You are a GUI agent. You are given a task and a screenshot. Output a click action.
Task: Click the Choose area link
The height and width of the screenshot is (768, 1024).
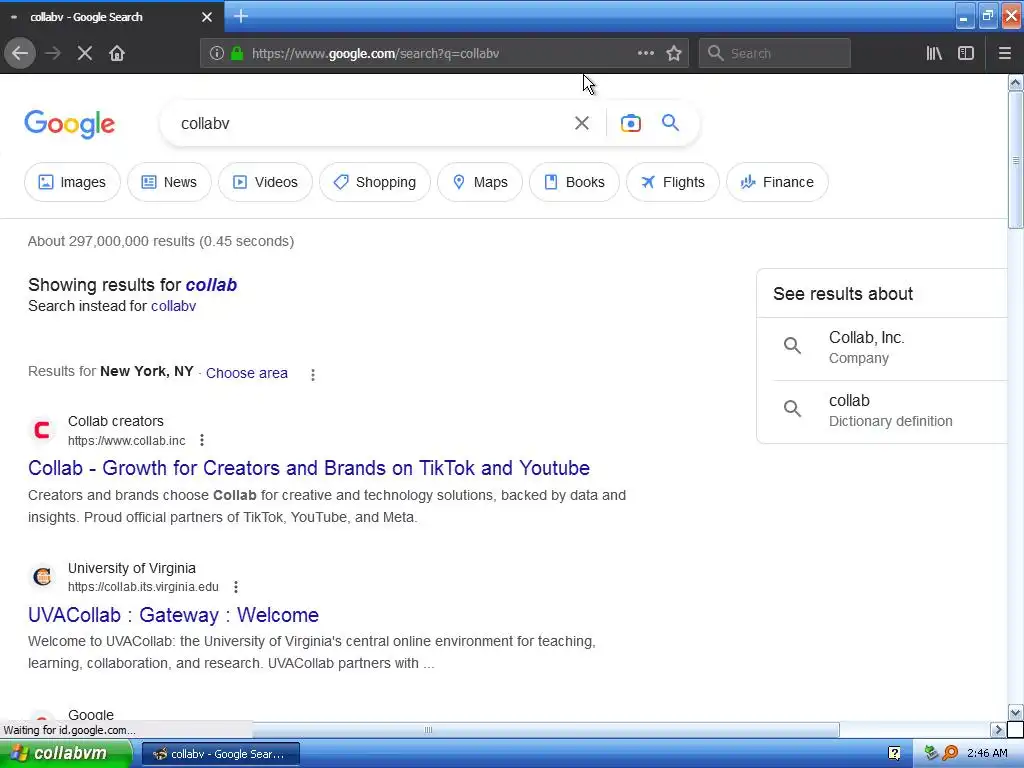pyautogui.click(x=247, y=373)
